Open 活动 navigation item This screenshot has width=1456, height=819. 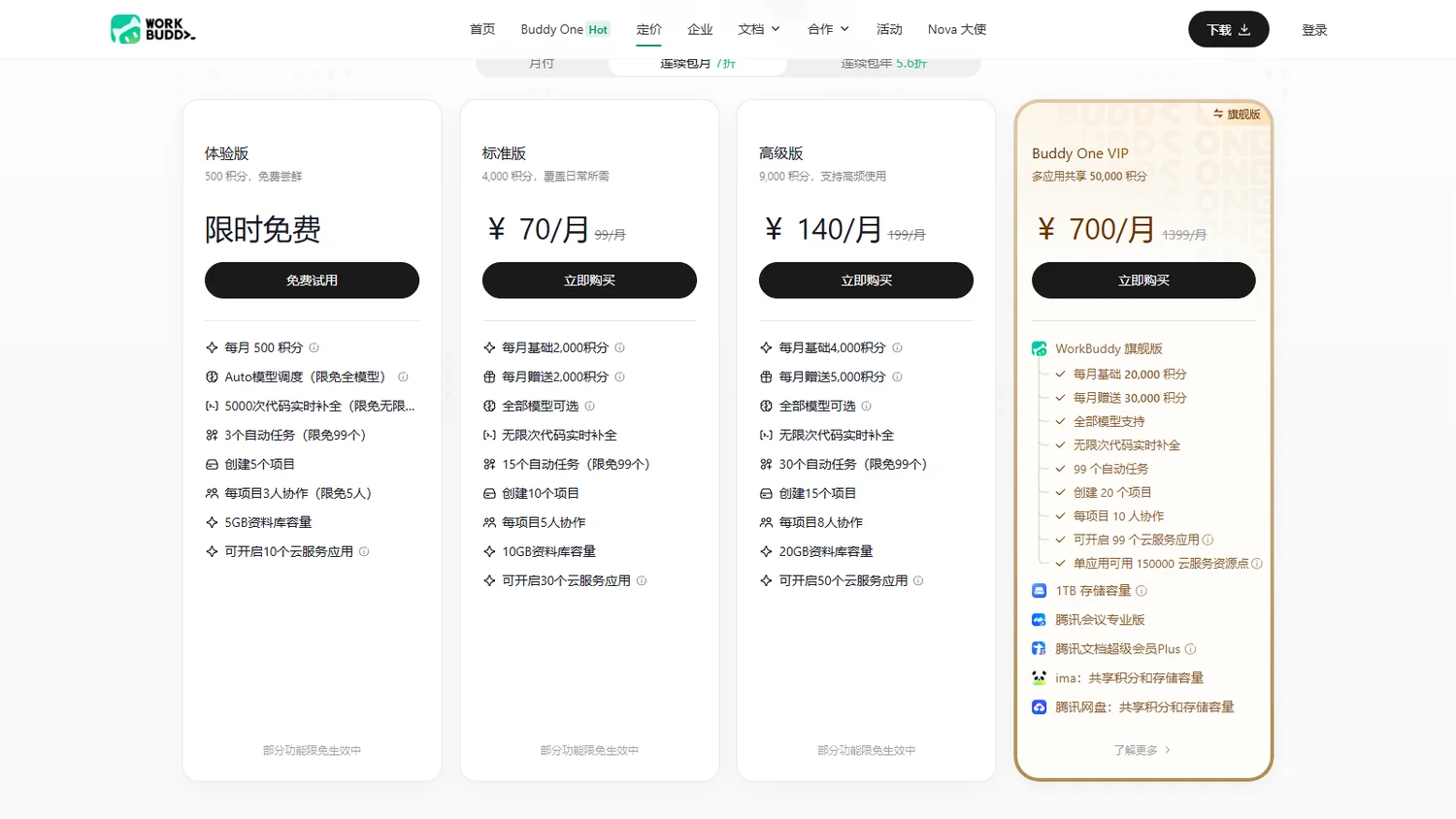click(x=889, y=29)
